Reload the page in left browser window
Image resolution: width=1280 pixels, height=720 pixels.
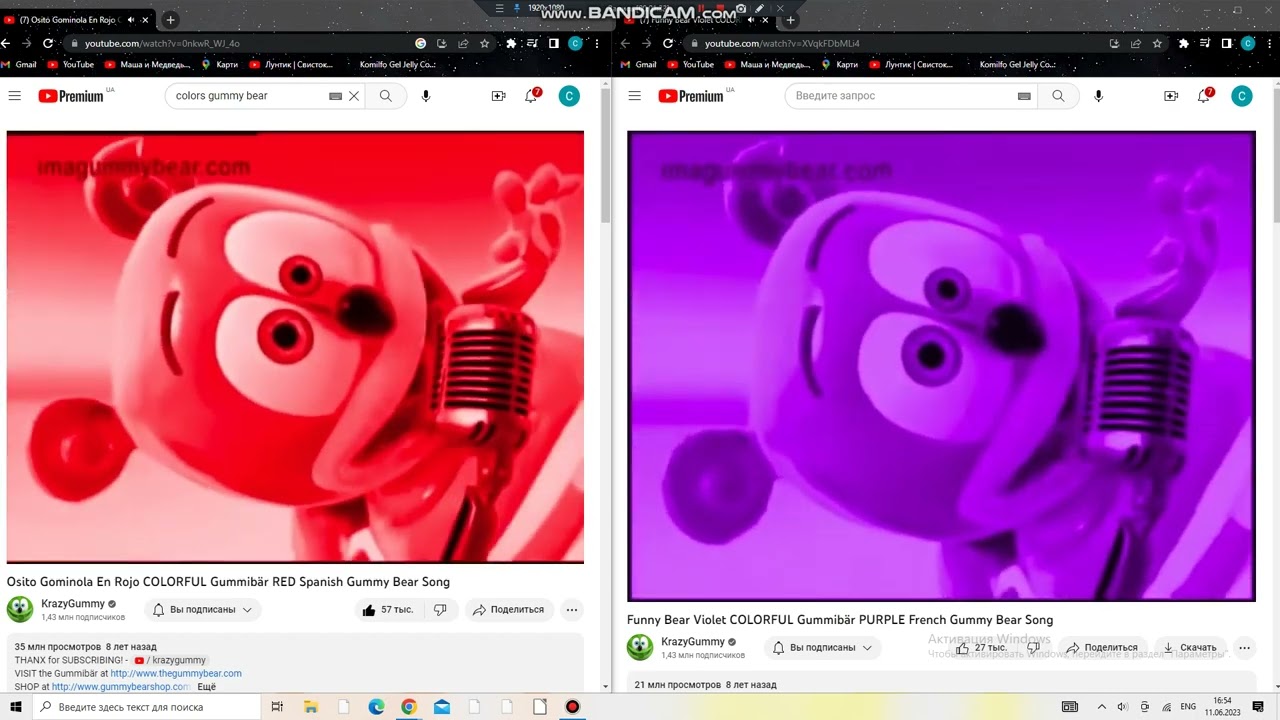pos(48,43)
